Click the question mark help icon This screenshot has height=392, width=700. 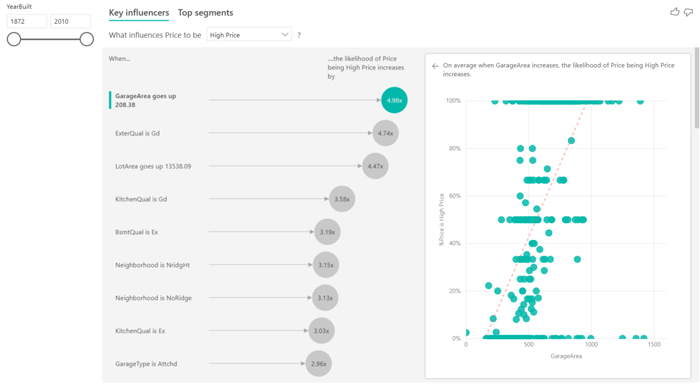(299, 35)
